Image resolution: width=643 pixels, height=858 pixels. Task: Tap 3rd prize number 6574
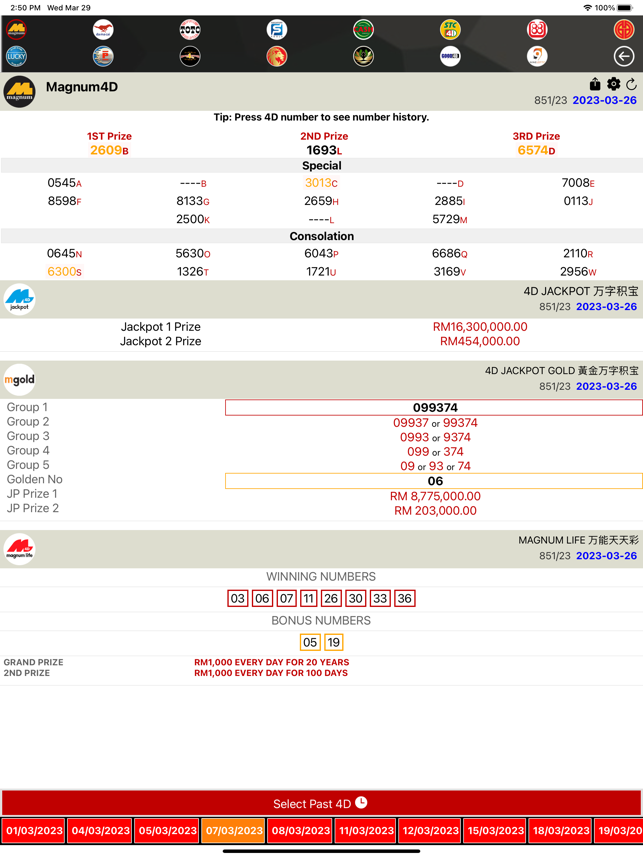pos(536,150)
